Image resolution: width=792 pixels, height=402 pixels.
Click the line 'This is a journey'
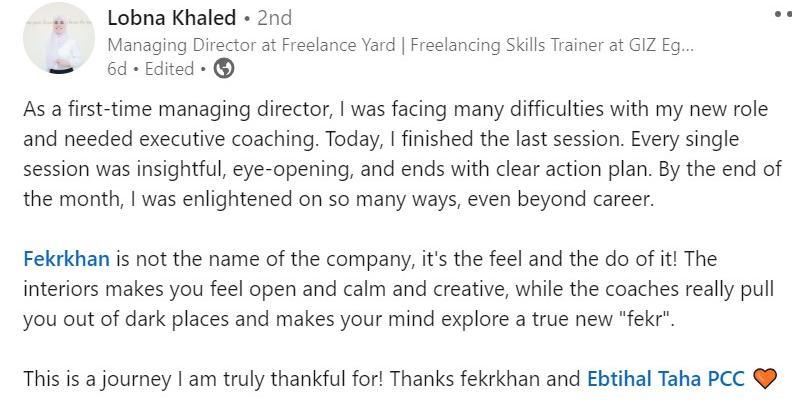point(401,378)
